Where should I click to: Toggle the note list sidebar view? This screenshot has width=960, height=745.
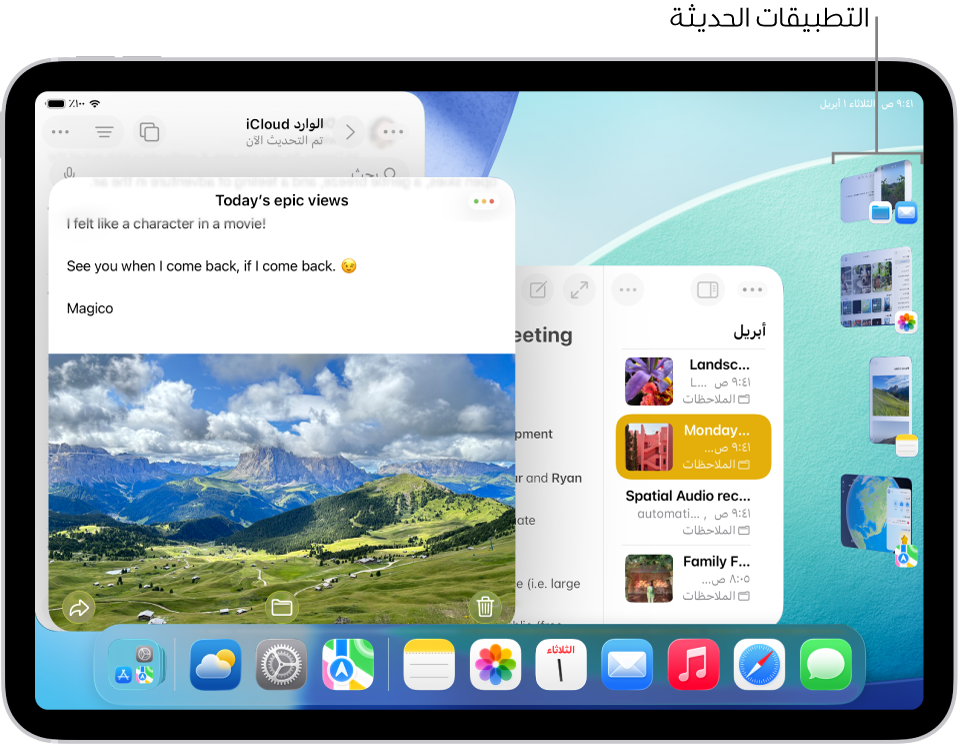707,289
